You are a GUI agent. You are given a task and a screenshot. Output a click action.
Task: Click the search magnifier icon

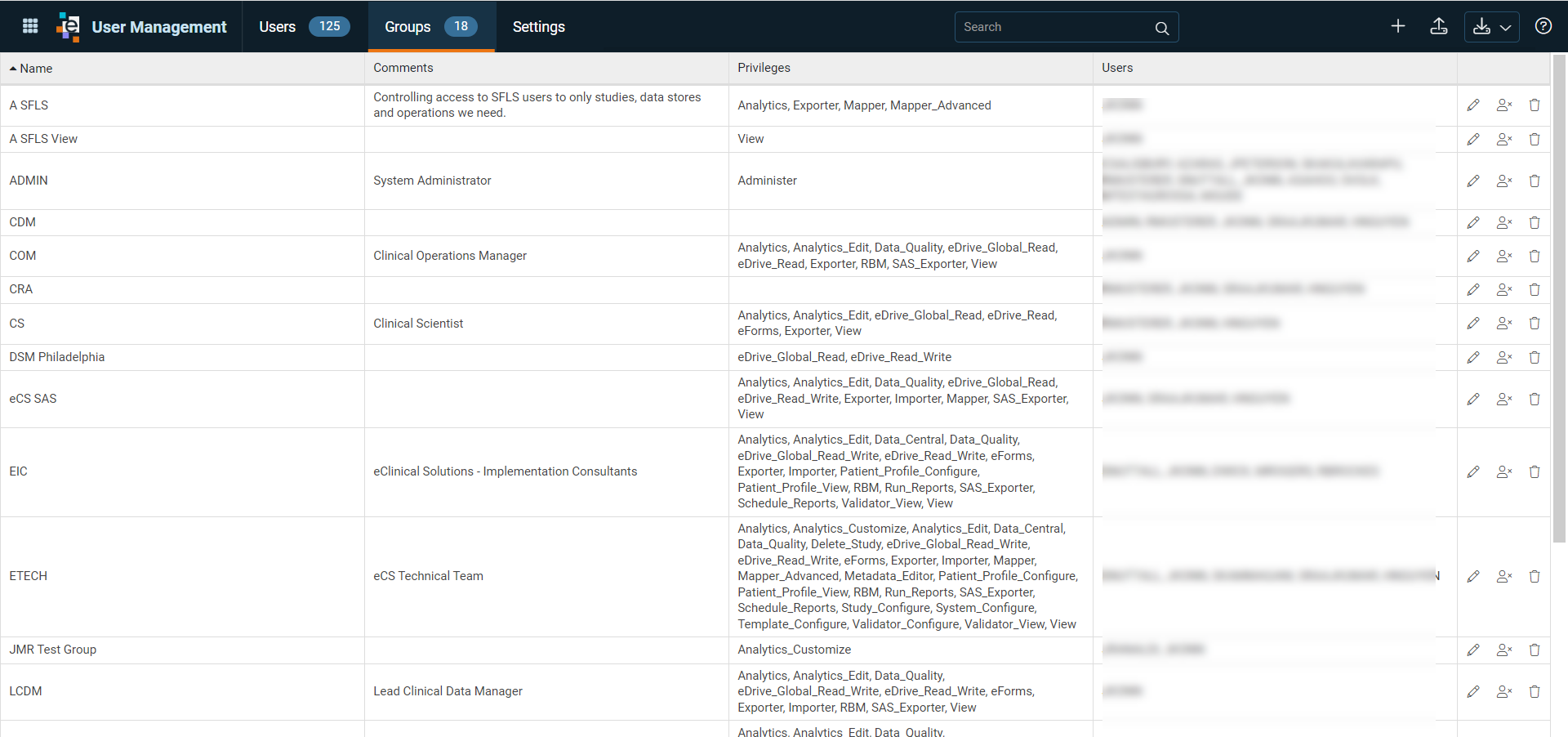(1161, 28)
